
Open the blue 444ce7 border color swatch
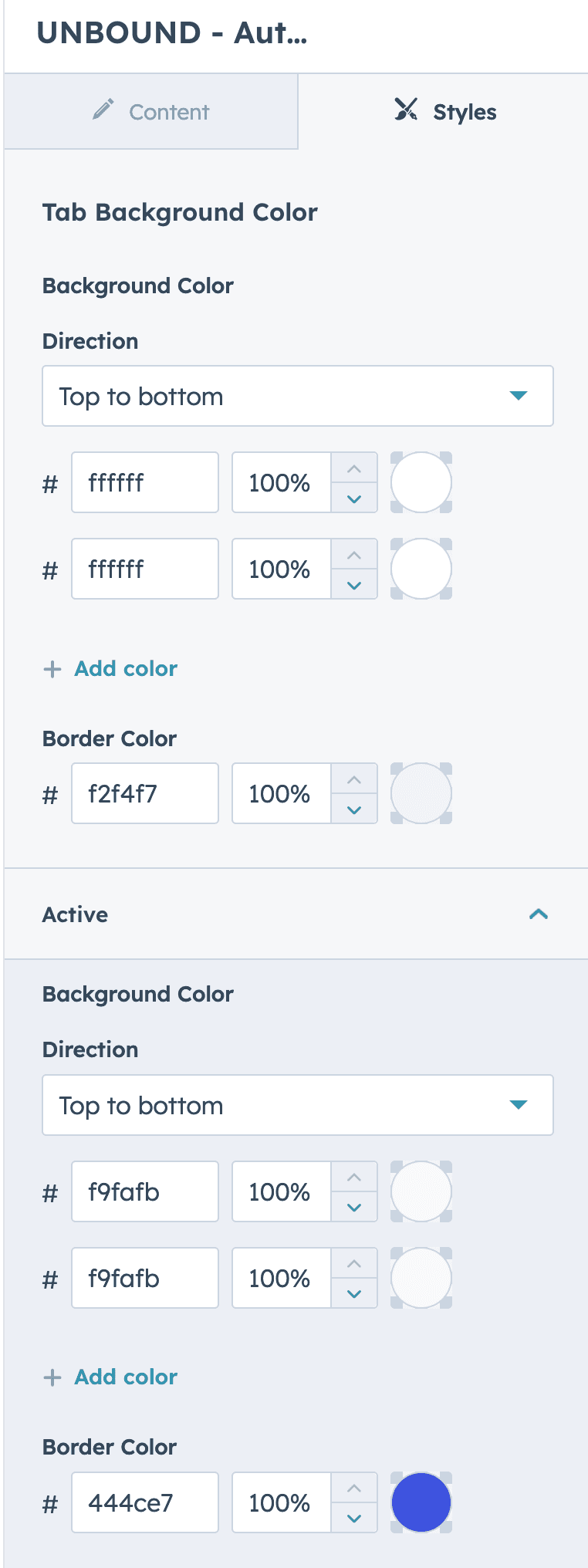(421, 1502)
